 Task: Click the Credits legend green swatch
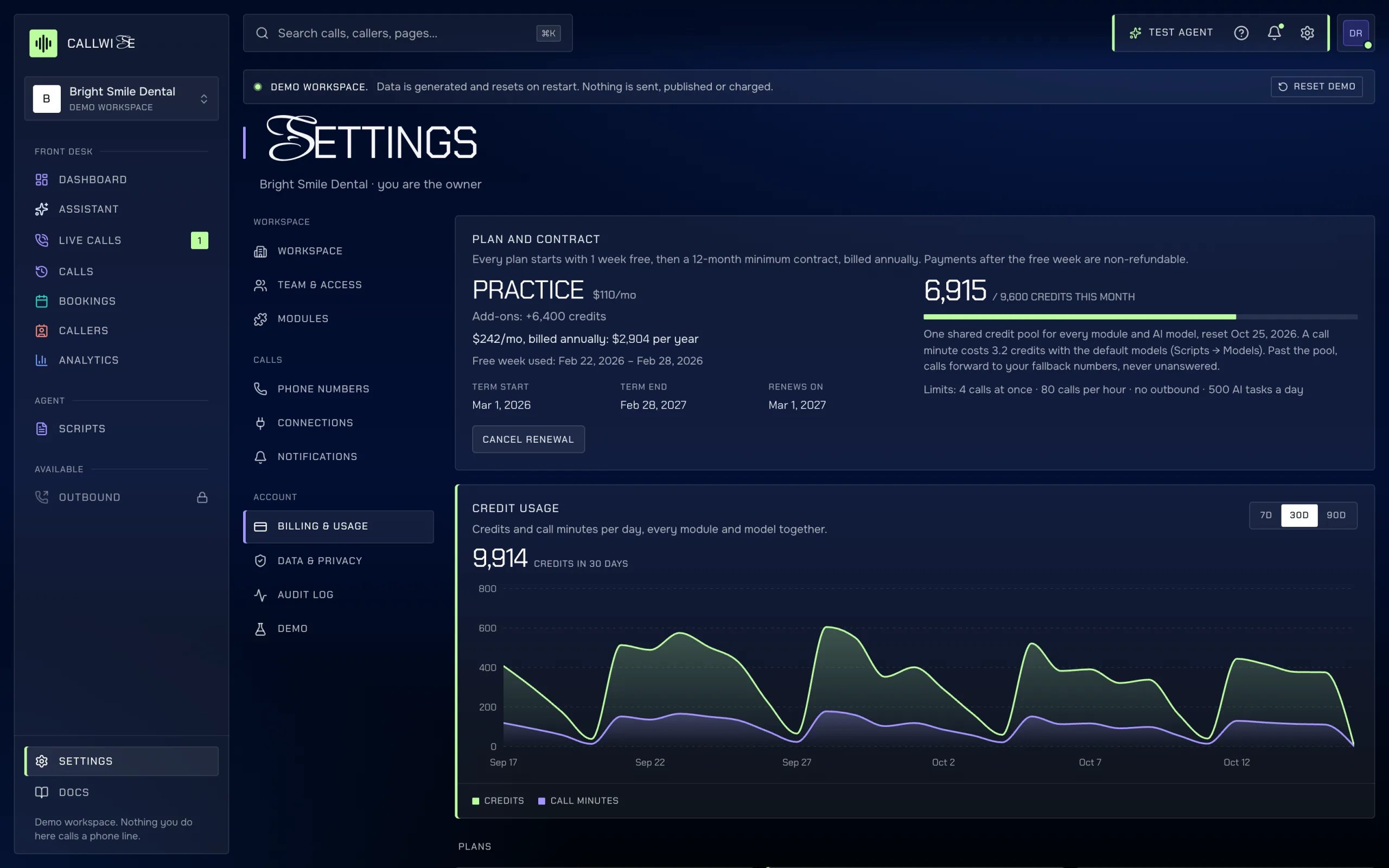pyautogui.click(x=475, y=801)
